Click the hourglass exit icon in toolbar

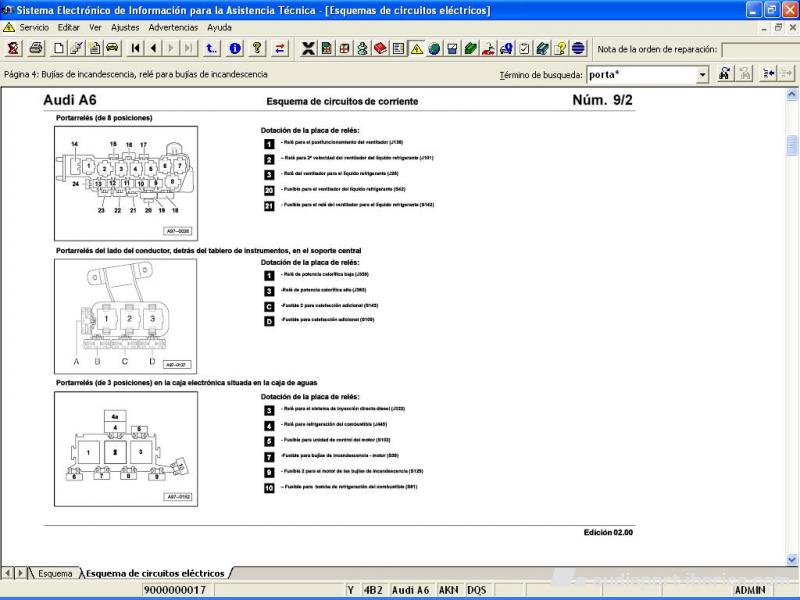pyautogui.click(x=13, y=48)
